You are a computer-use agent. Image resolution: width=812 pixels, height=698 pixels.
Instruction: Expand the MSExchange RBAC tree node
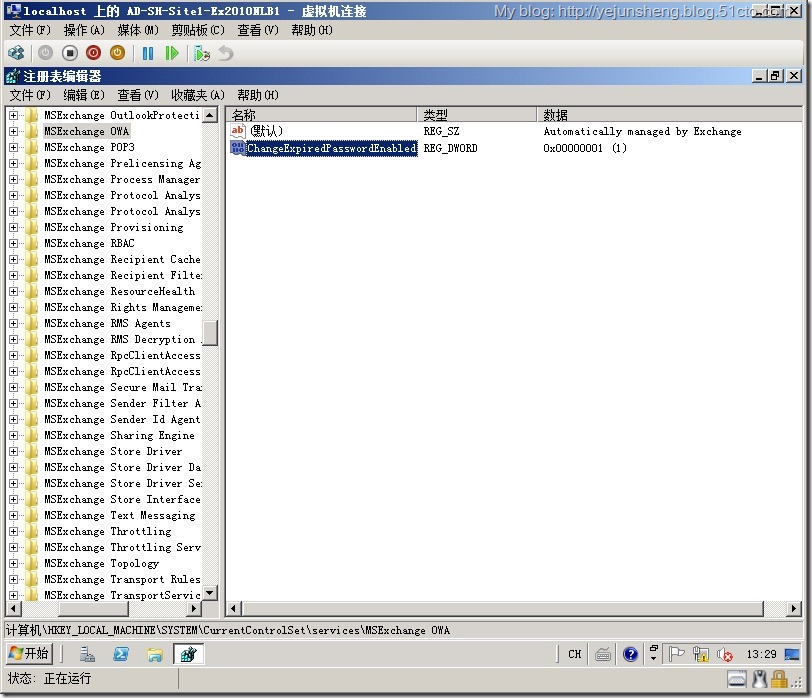(x=13, y=243)
